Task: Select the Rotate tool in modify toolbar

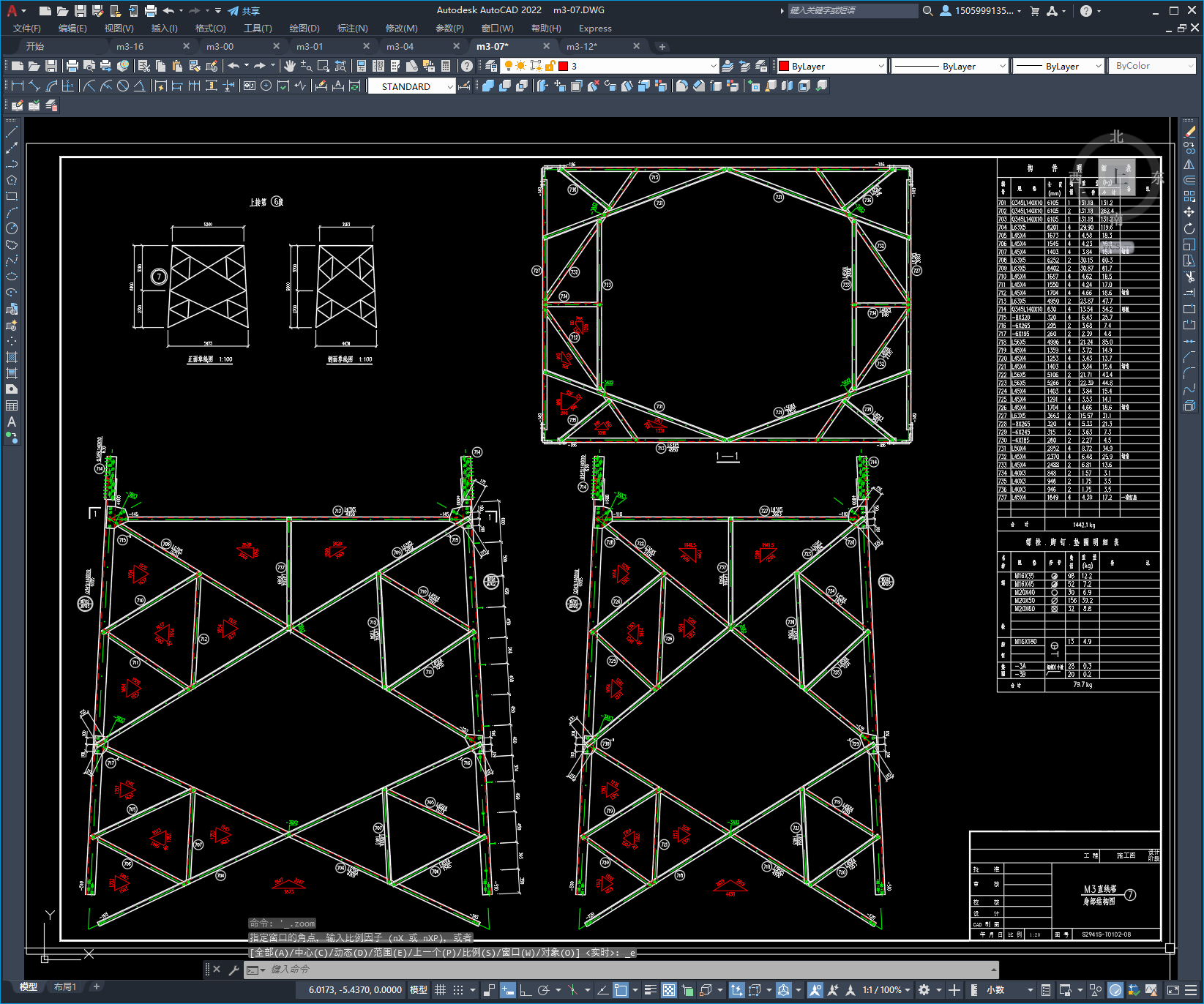Action: [x=1189, y=228]
